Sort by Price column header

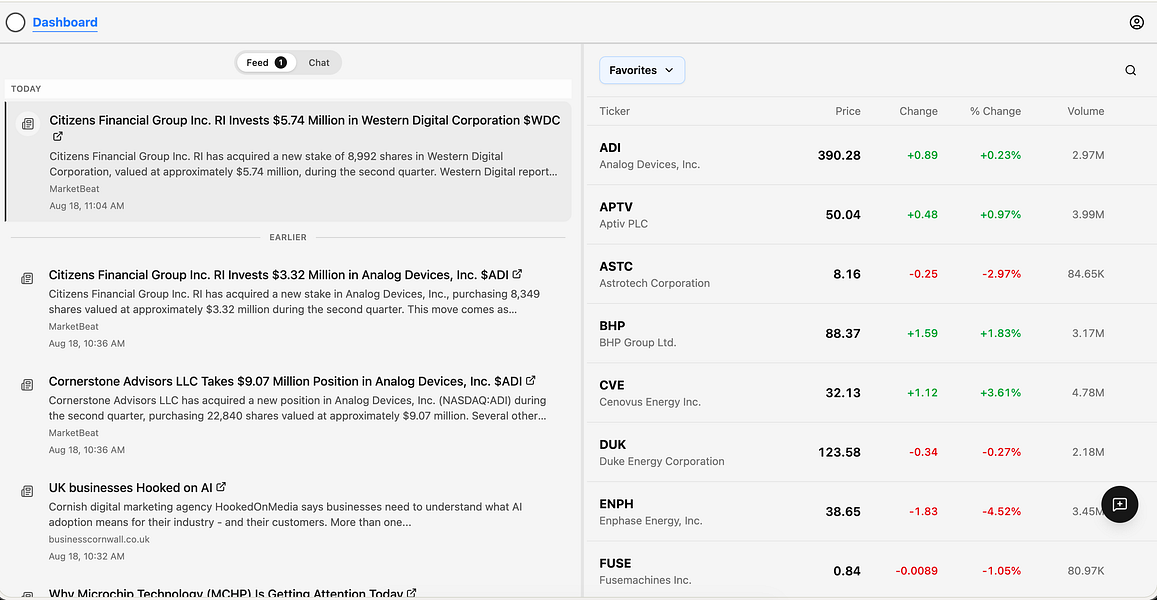pyautogui.click(x=848, y=111)
